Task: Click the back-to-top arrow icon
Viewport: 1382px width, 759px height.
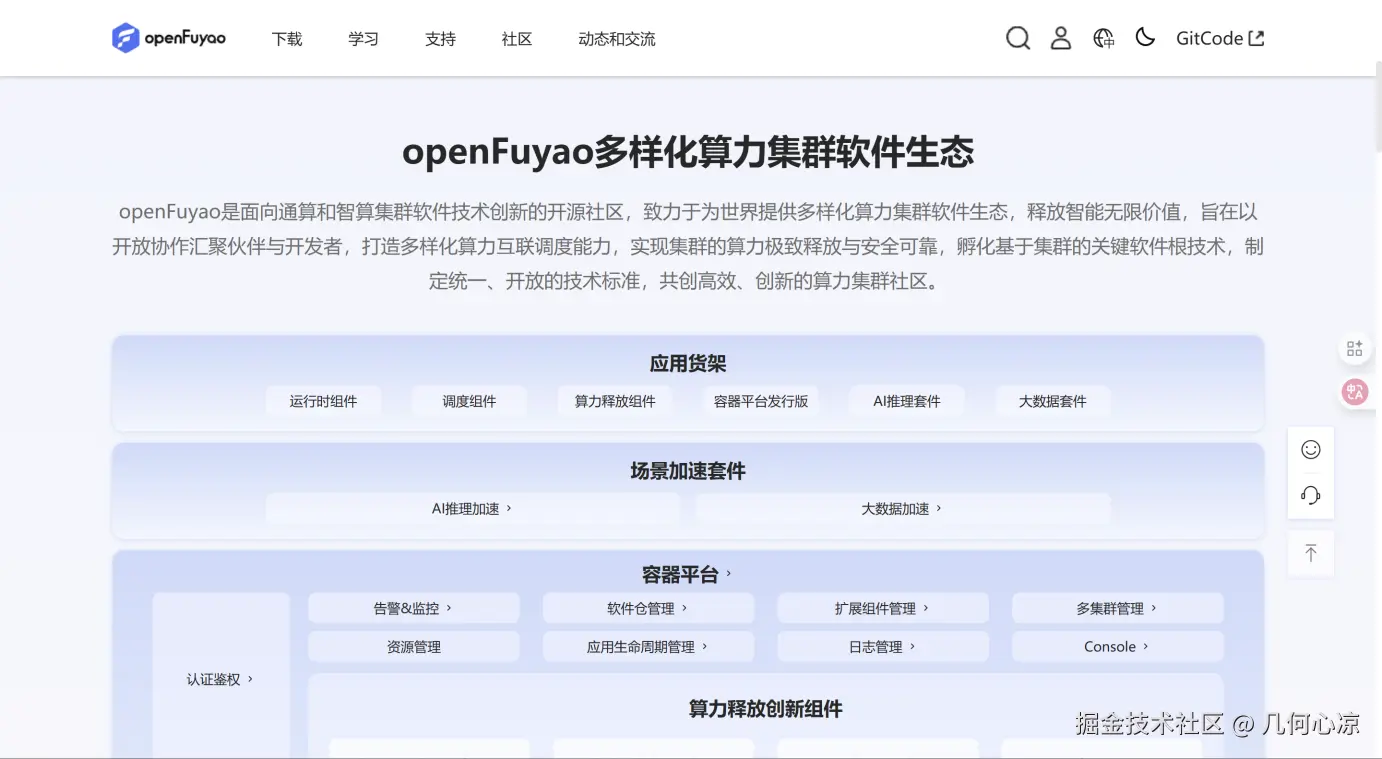Action: click(1311, 553)
